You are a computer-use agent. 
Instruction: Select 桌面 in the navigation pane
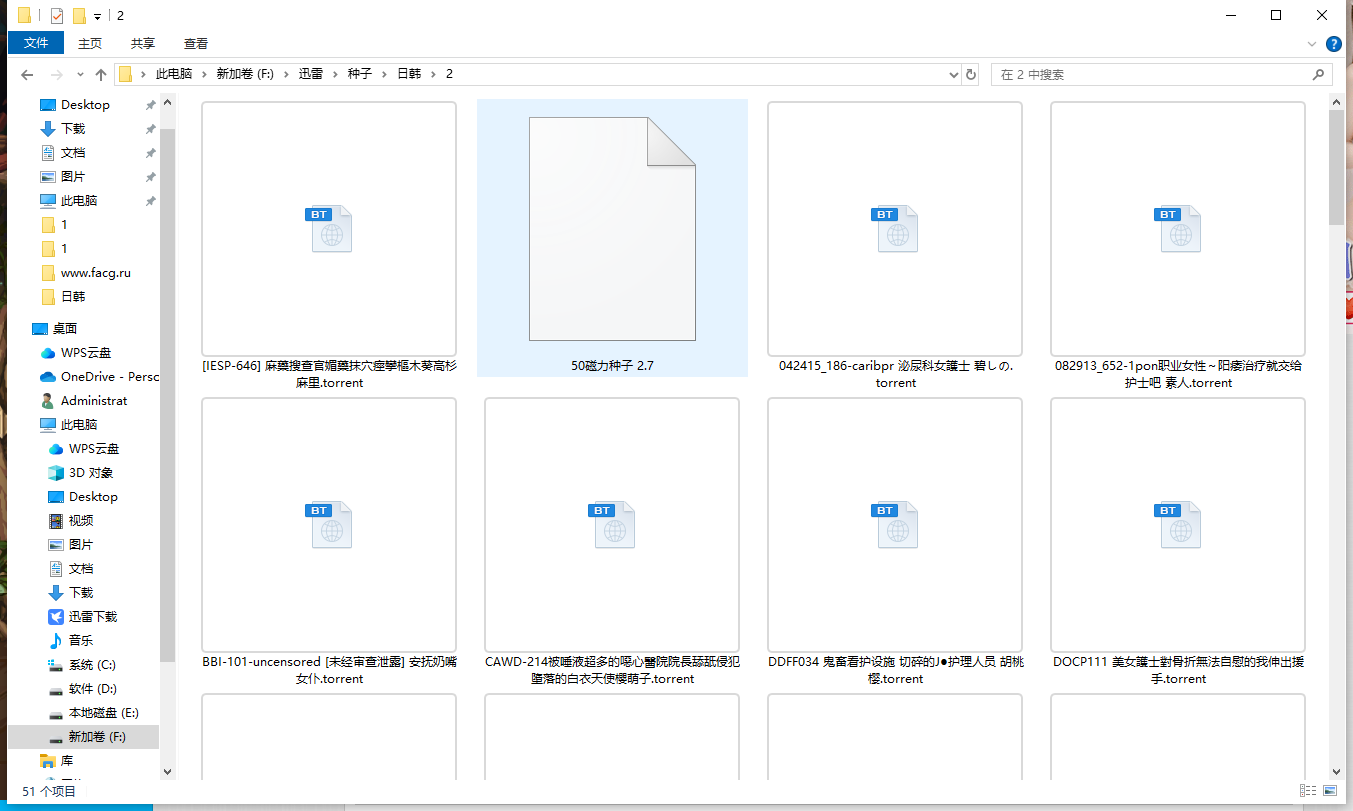(x=54, y=329)
